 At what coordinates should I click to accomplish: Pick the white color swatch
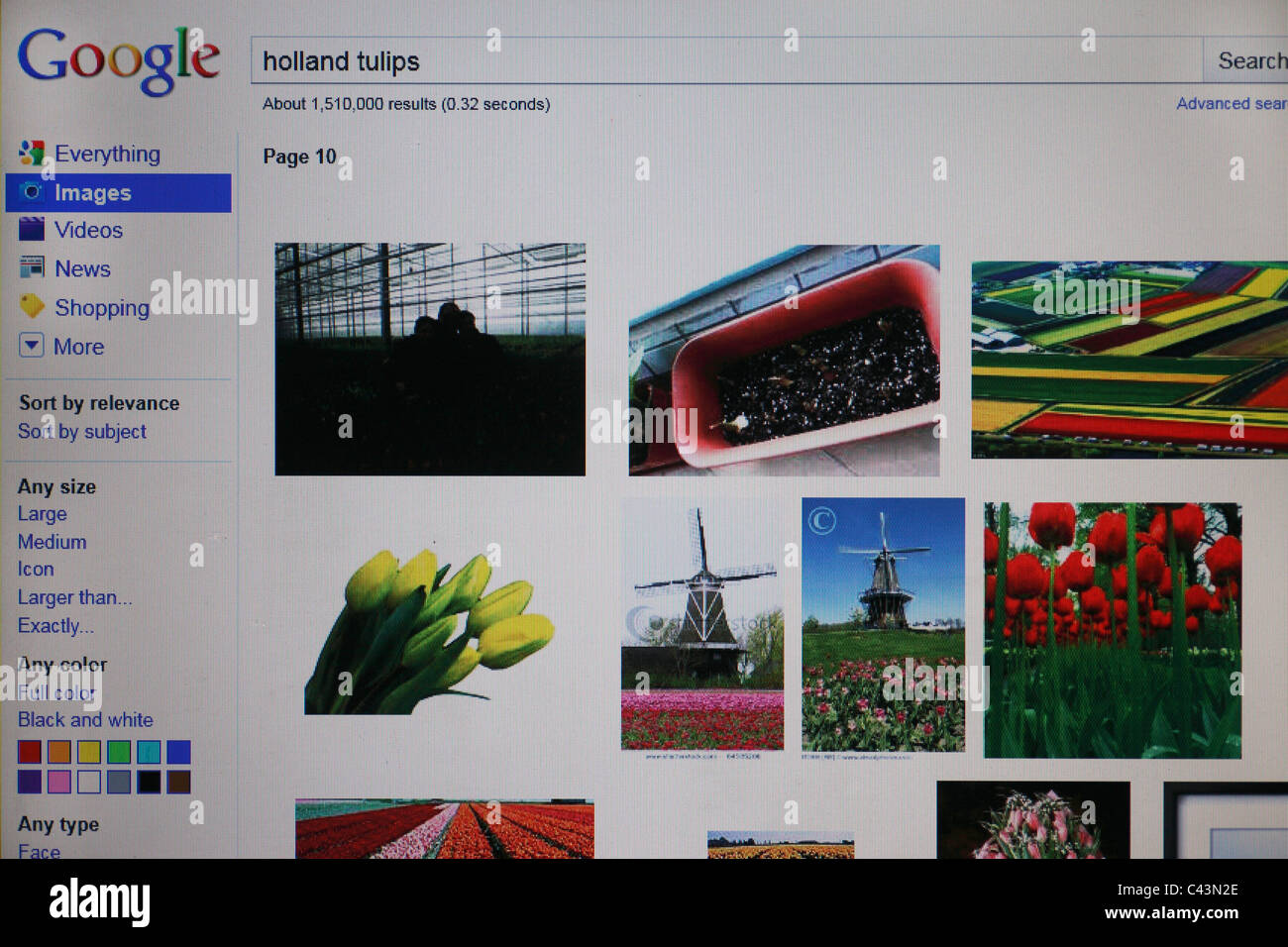coord(89,782)
